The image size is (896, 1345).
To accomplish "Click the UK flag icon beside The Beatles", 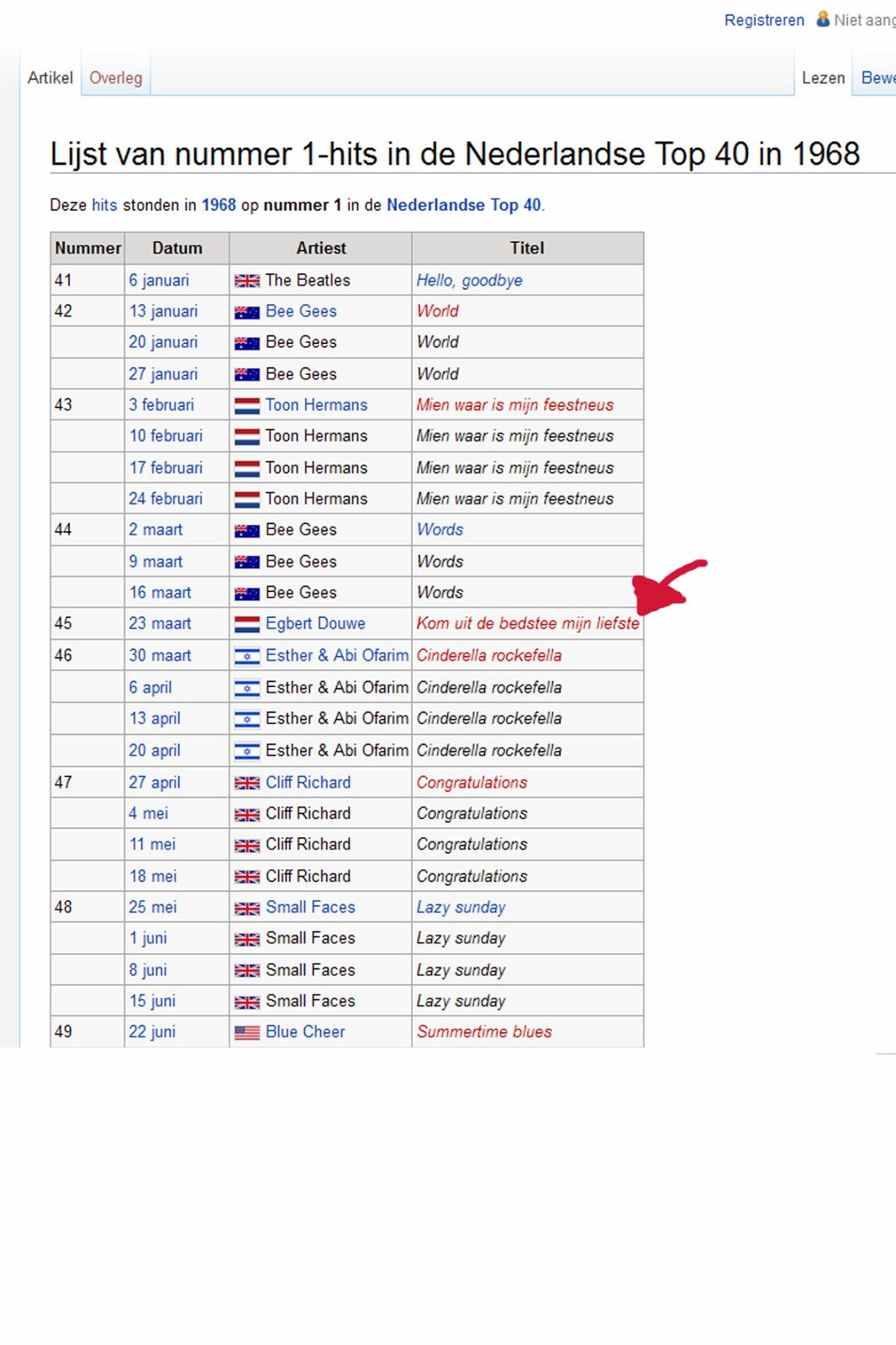I will (247, 281).
